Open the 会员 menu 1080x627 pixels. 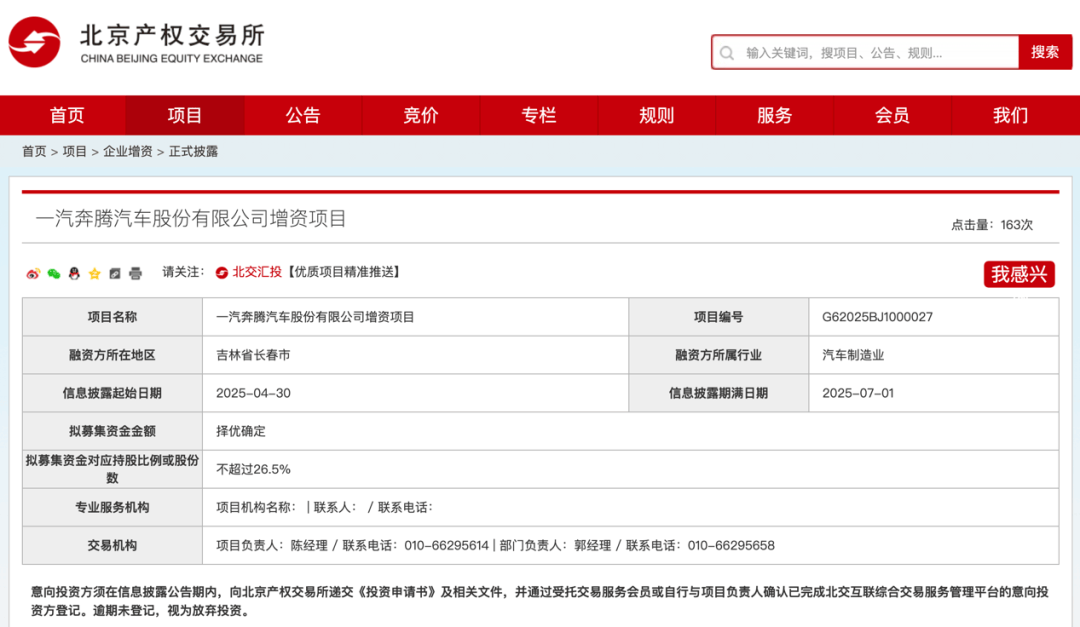892,115
